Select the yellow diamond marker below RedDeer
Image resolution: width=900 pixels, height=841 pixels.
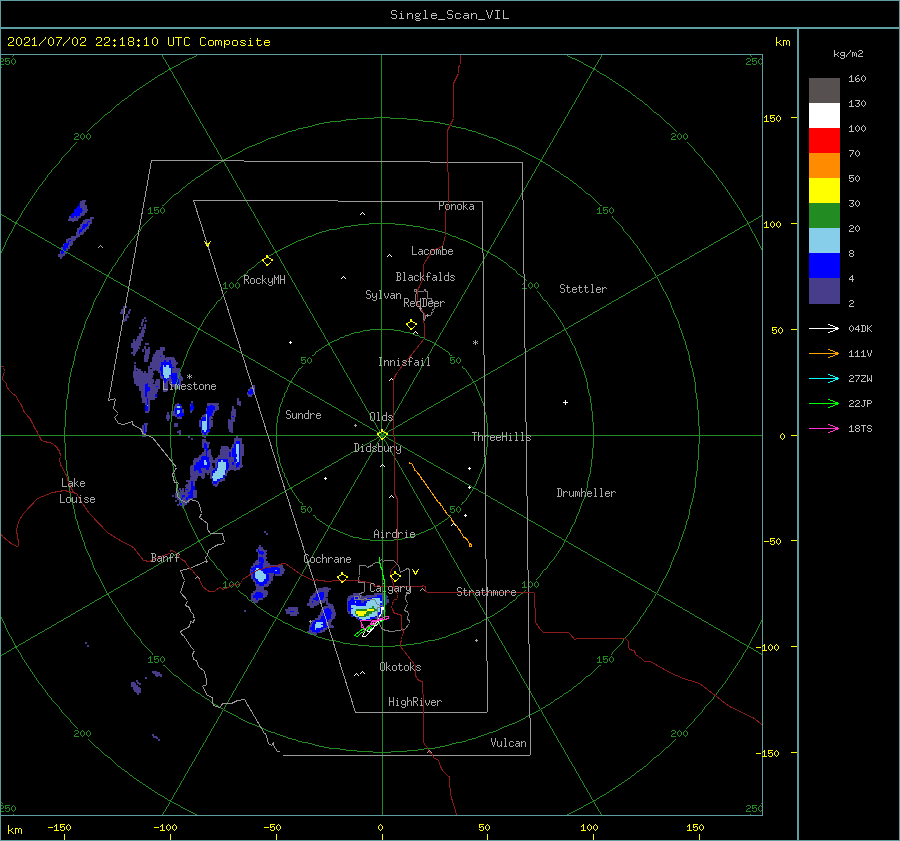(411, 325)
